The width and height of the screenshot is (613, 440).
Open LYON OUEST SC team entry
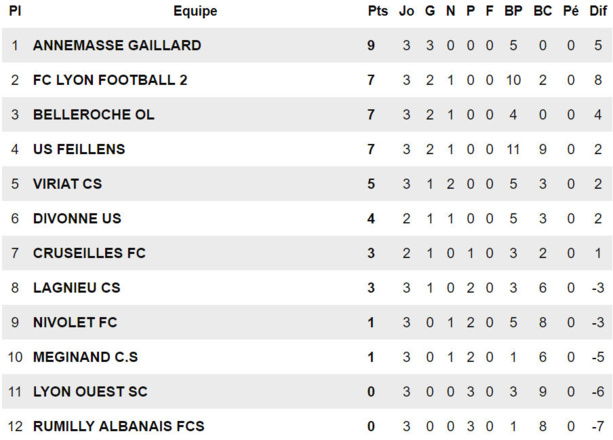(90, 392)
